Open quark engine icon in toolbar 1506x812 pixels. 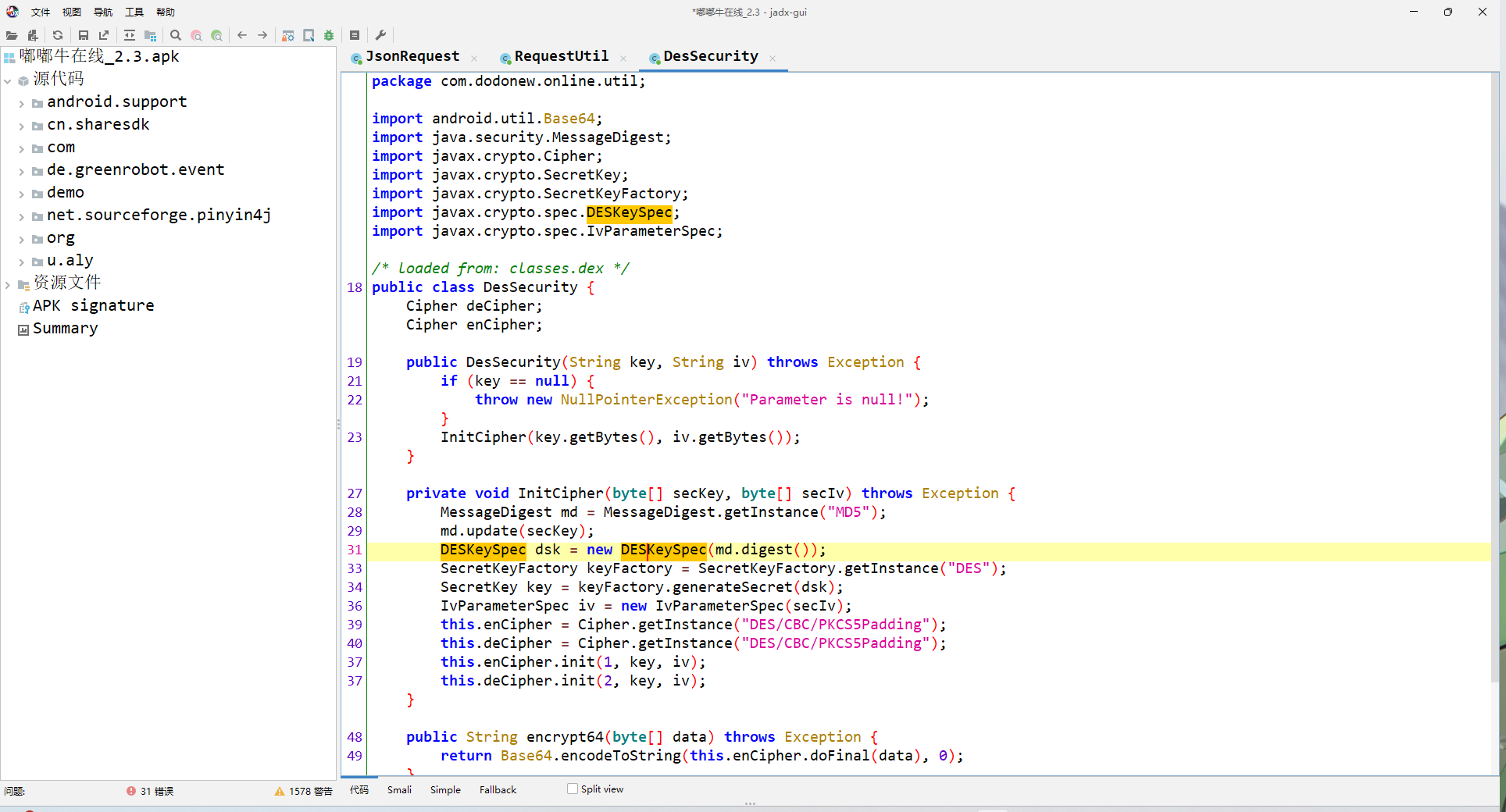(x=309, y=35)
